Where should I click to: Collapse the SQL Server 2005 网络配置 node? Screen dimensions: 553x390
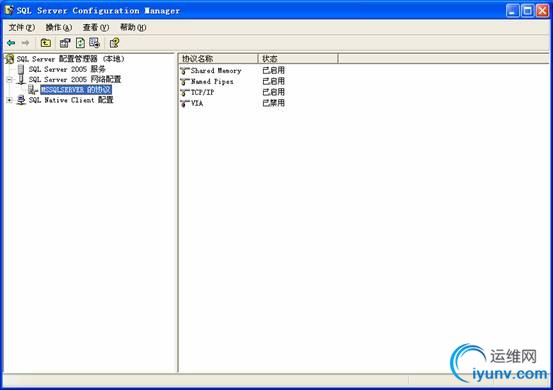pos(10,80)
